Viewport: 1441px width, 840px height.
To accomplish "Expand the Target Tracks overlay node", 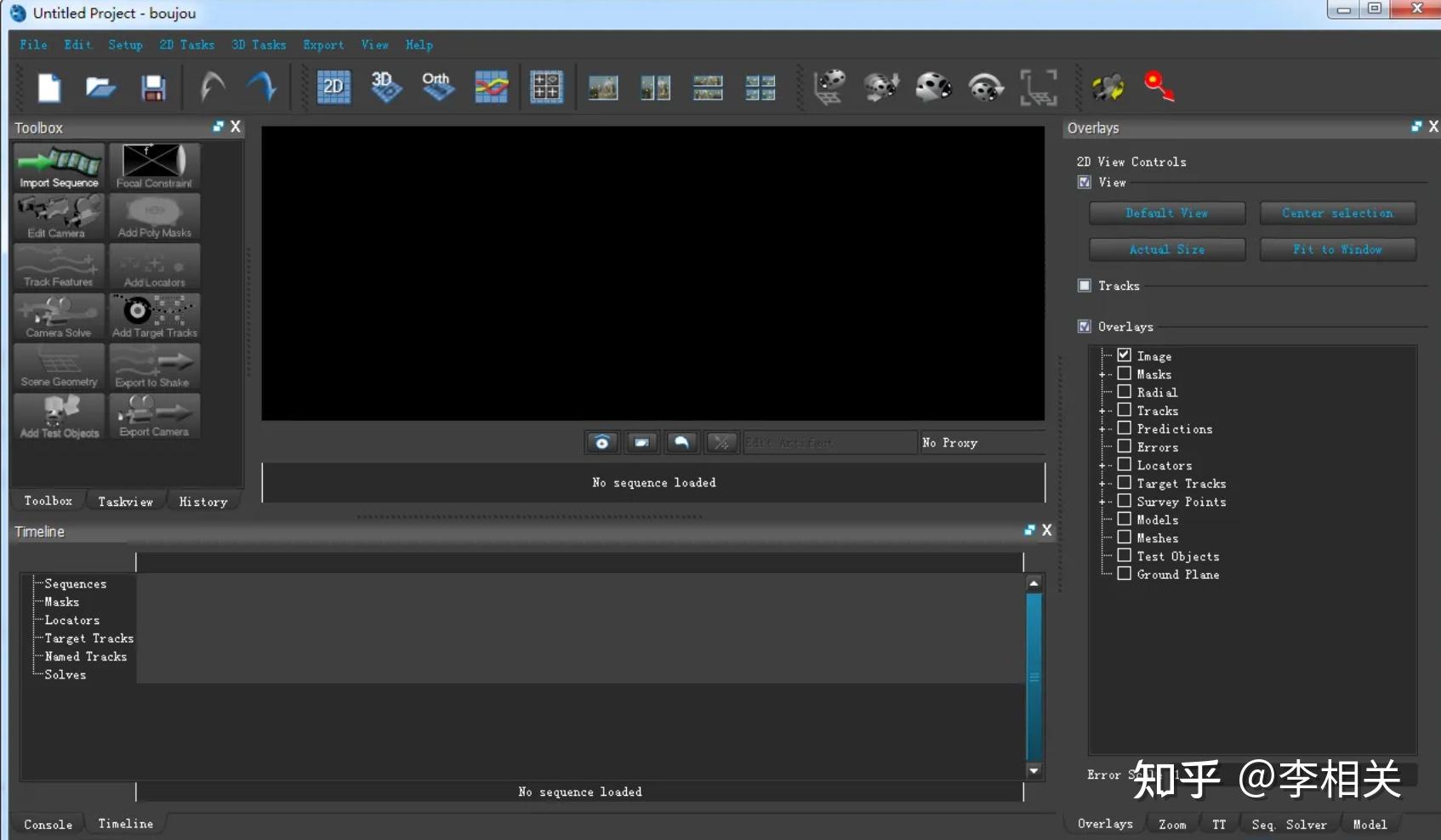I will click(1102, 484).
